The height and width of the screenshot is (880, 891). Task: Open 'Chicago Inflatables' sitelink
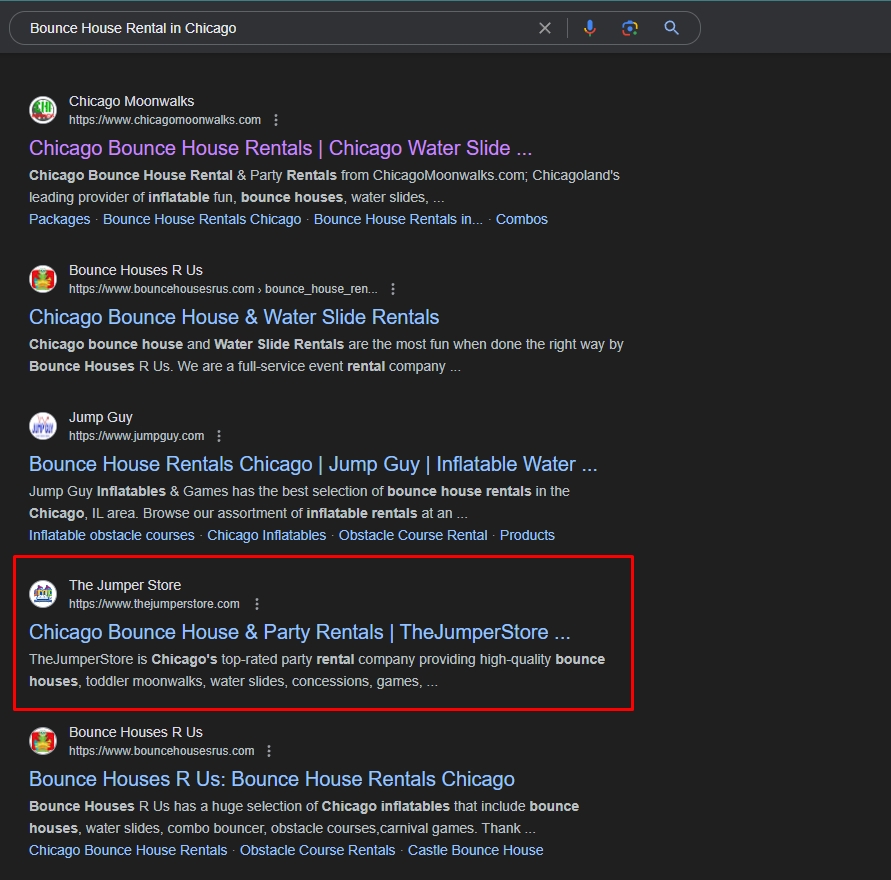point(267,535)
